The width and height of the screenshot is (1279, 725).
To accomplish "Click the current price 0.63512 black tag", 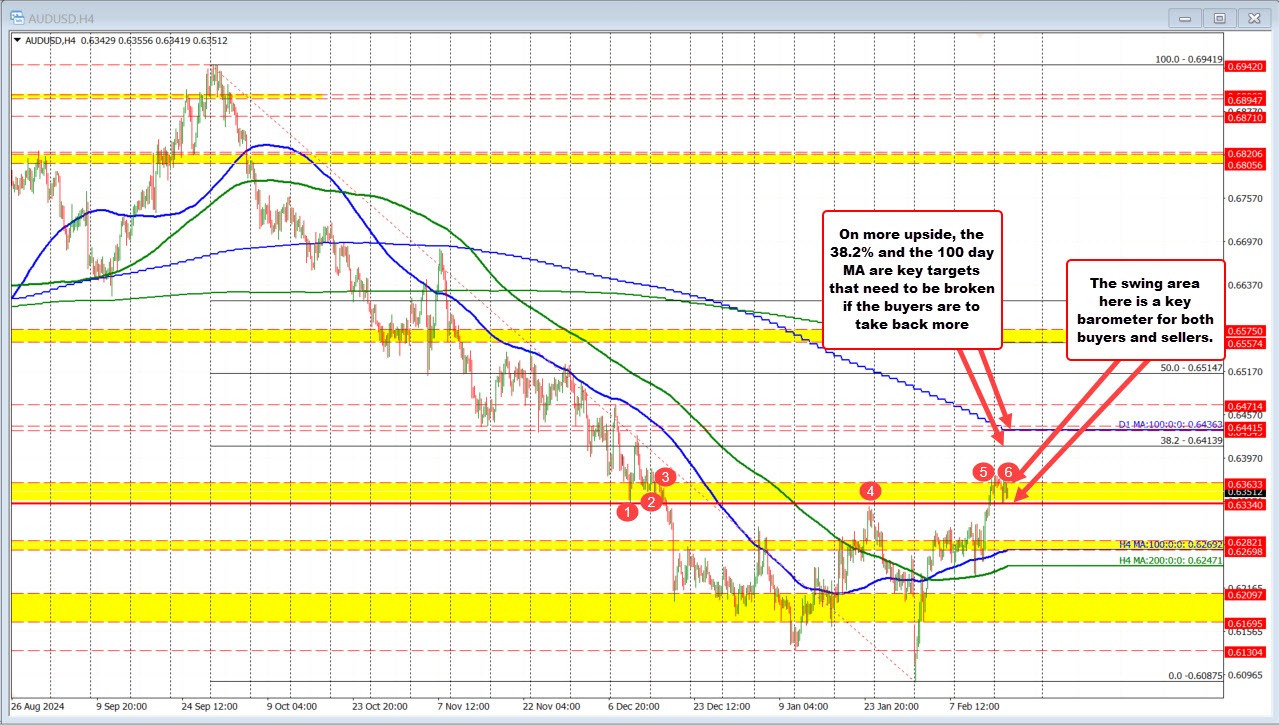I will (x=1246, y=492).
